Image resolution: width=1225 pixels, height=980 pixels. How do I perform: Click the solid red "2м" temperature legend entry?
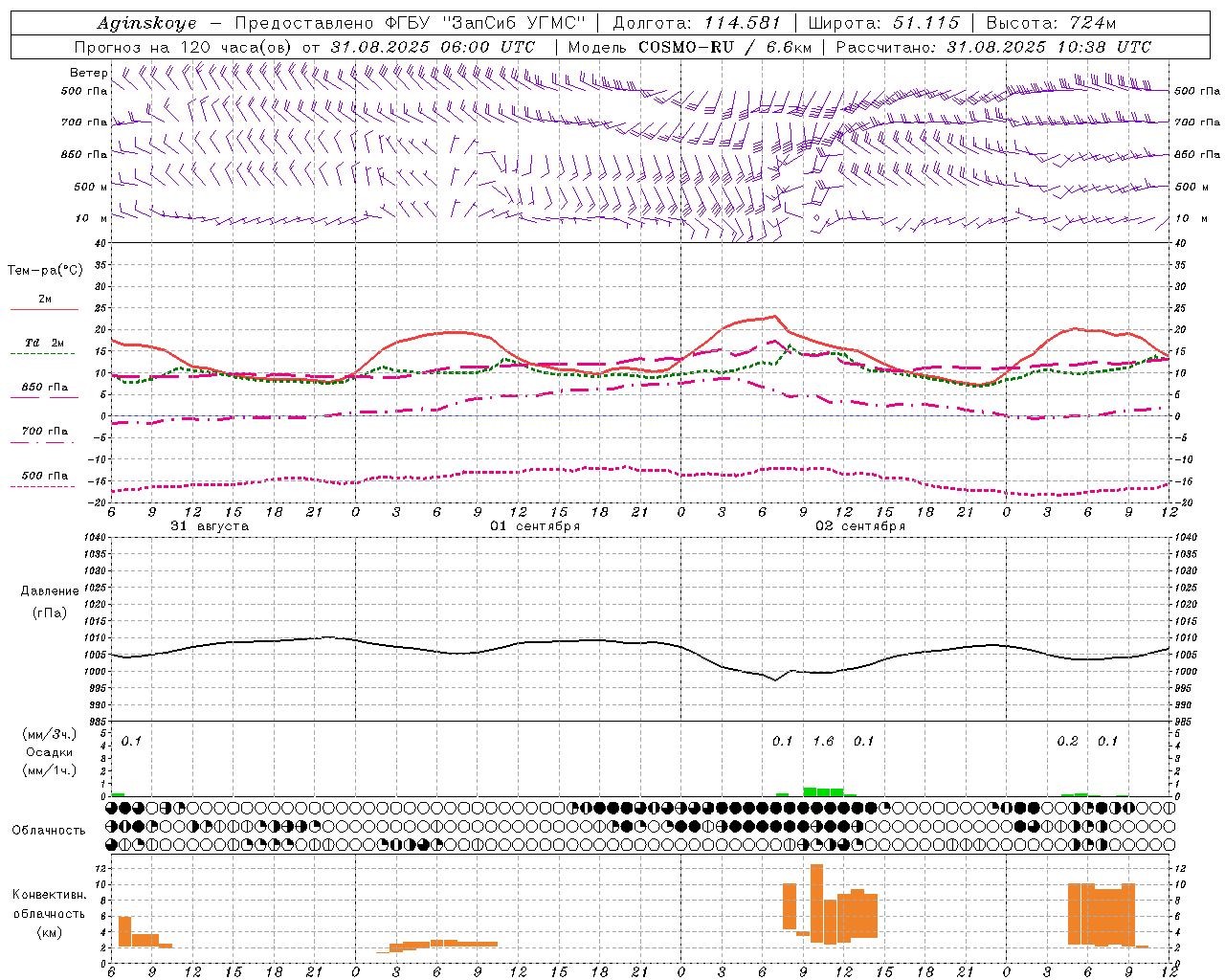click(44, 302)
